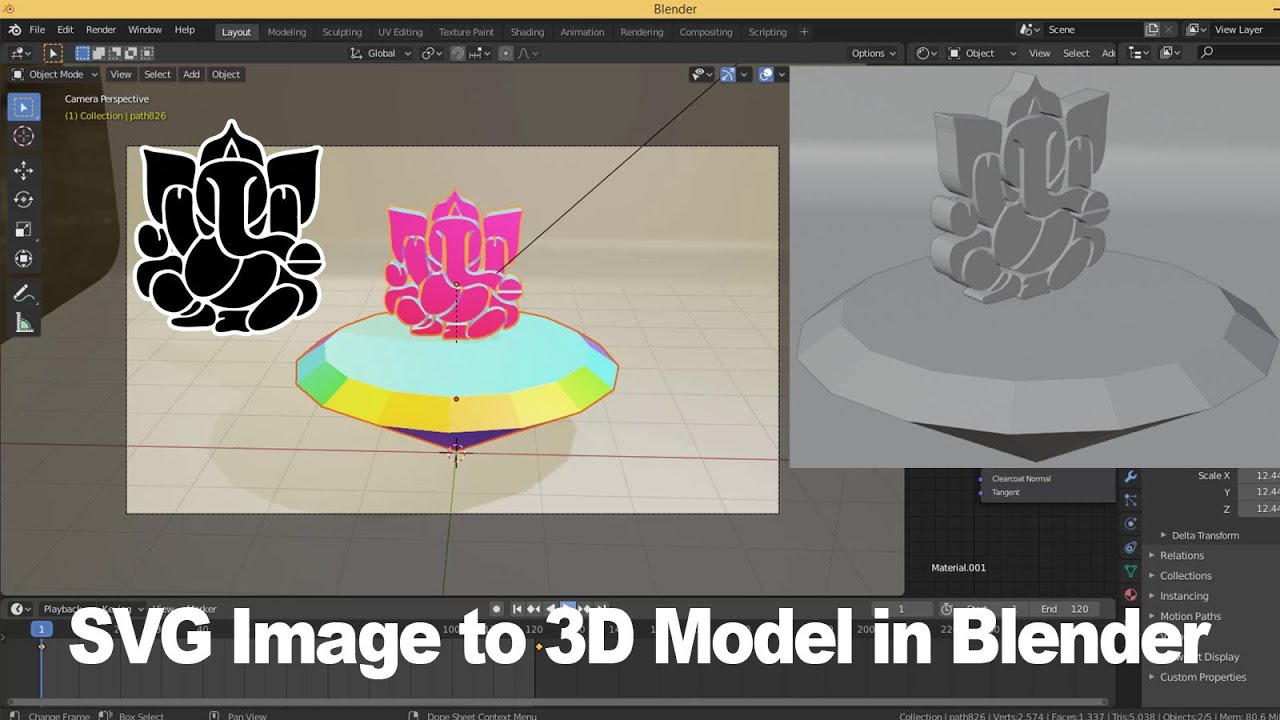1280x720 pixels.
Task: Click the Scale X value field
Action: tap(1259, 476)
